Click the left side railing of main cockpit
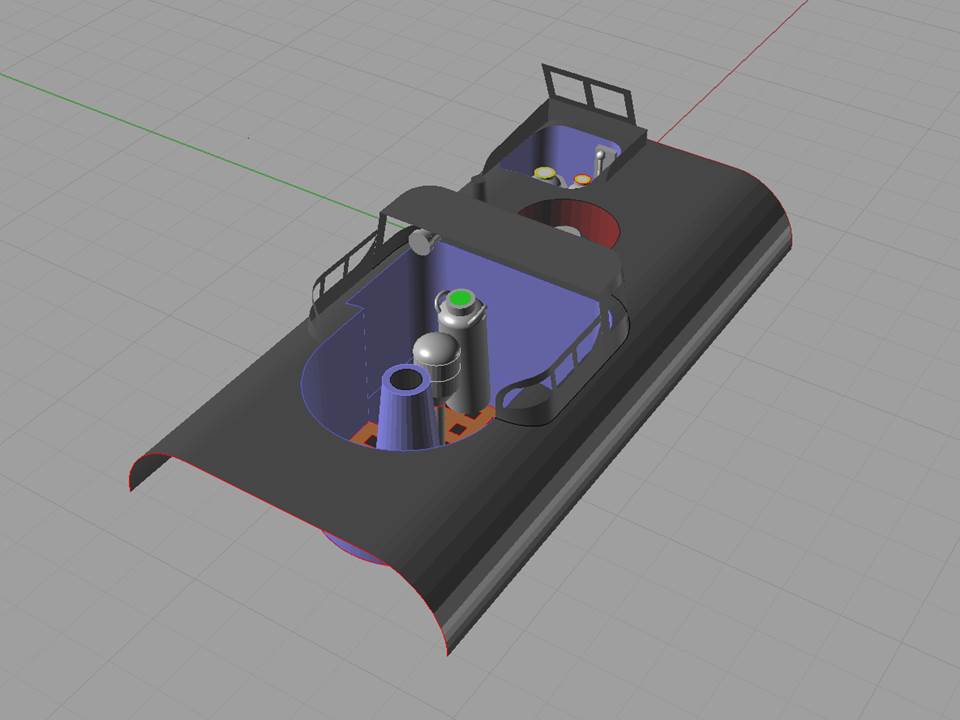The height and width of the screenshot is (720, 960). pyautogui.click(x=345, y=268)
